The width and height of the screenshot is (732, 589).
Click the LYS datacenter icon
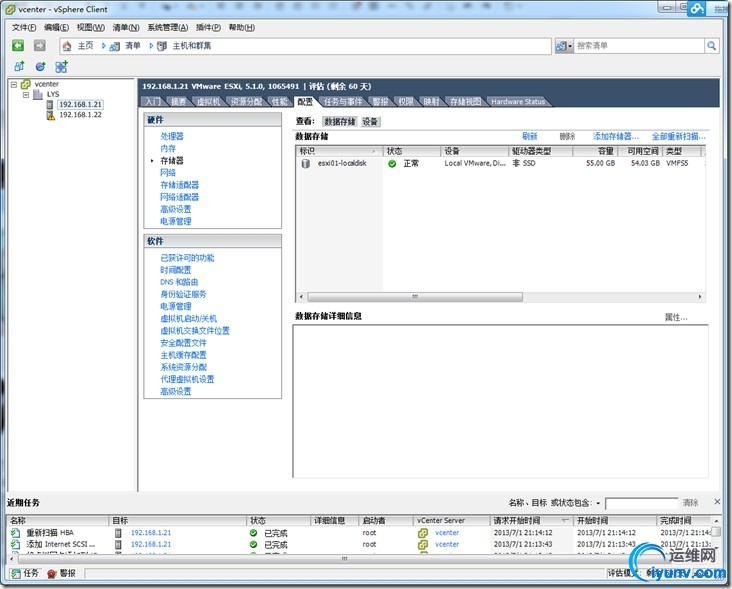(x=38, y=94)
